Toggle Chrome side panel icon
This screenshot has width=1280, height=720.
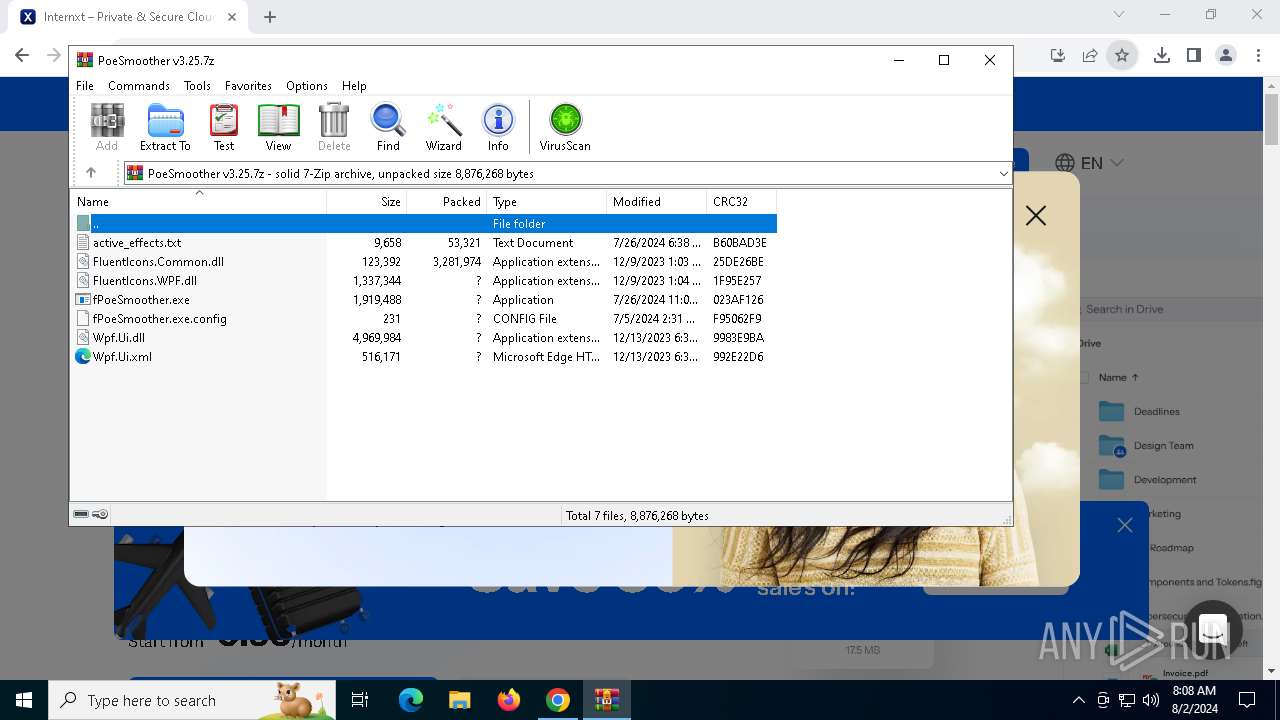tap(1194, 56)
